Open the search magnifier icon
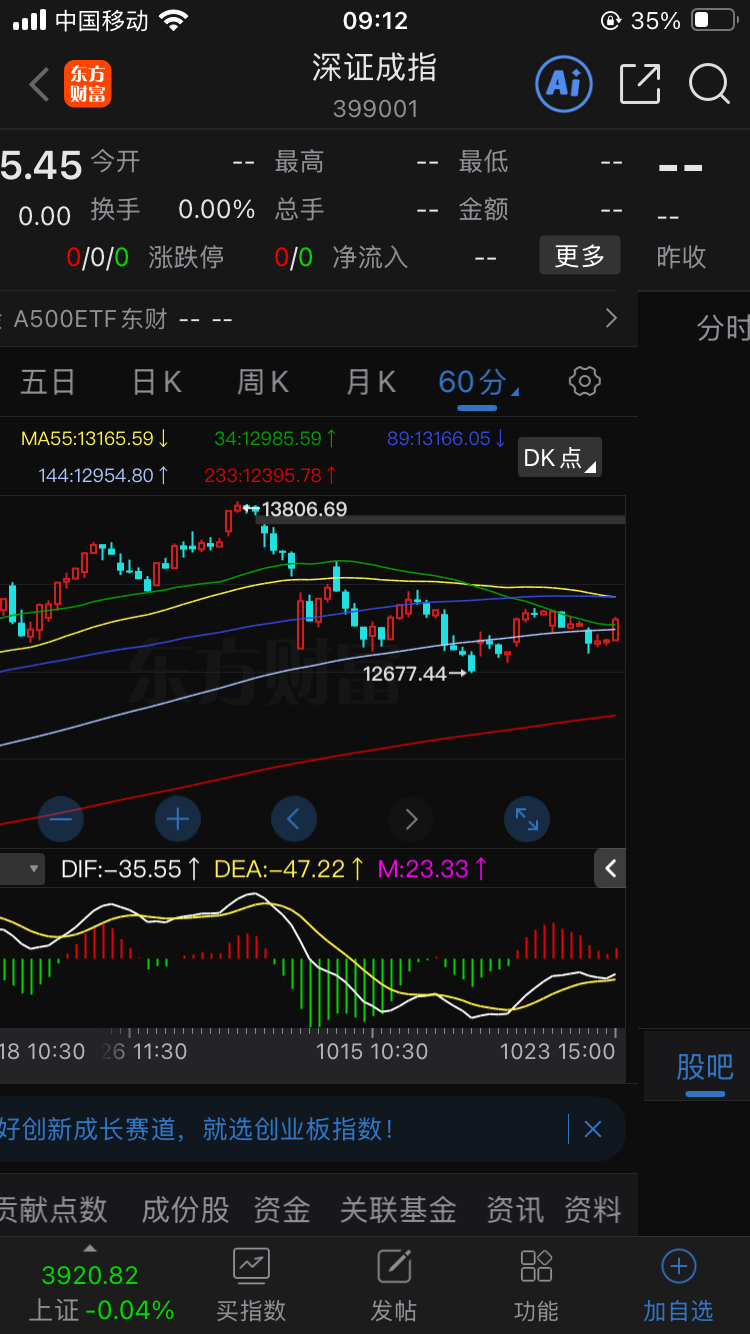 (709, 84)
